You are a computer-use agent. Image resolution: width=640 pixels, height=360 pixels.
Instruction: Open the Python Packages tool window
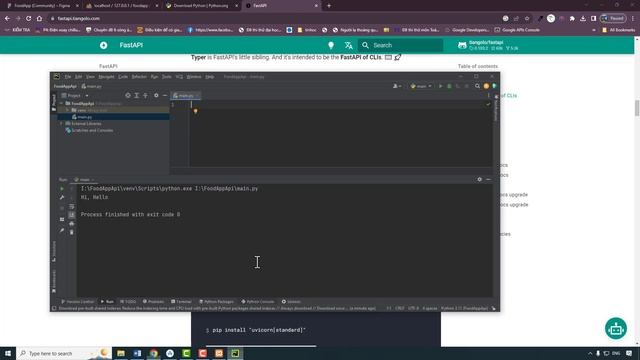click(216, 302)
